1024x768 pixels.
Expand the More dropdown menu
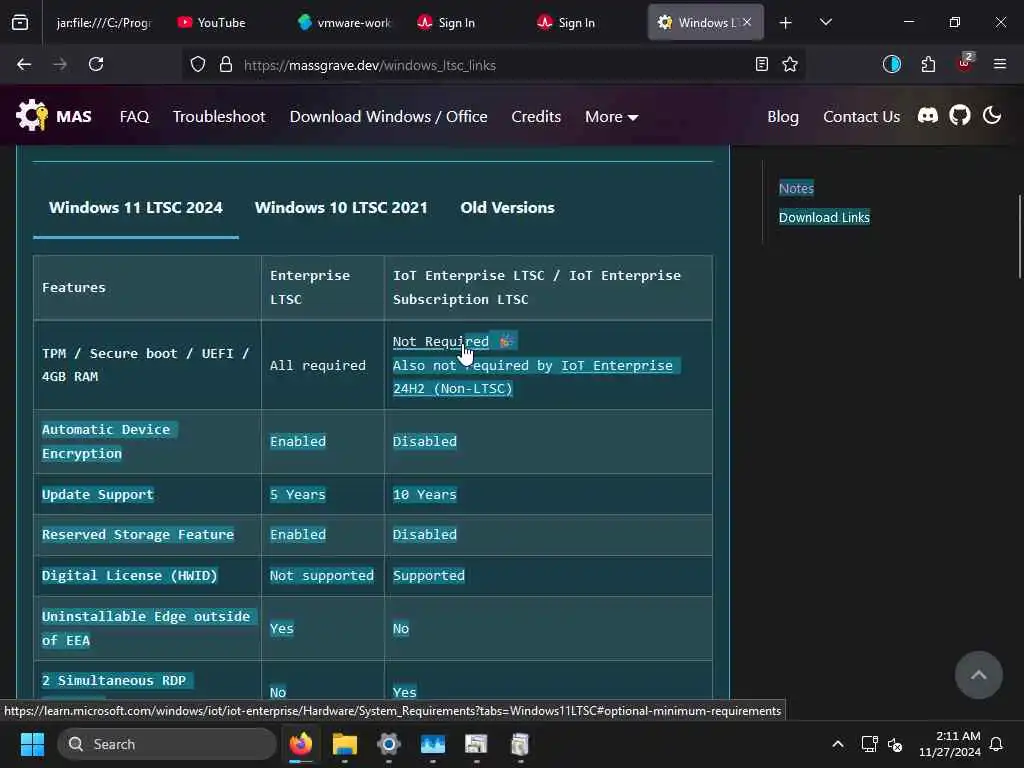(x=611, y=116)
